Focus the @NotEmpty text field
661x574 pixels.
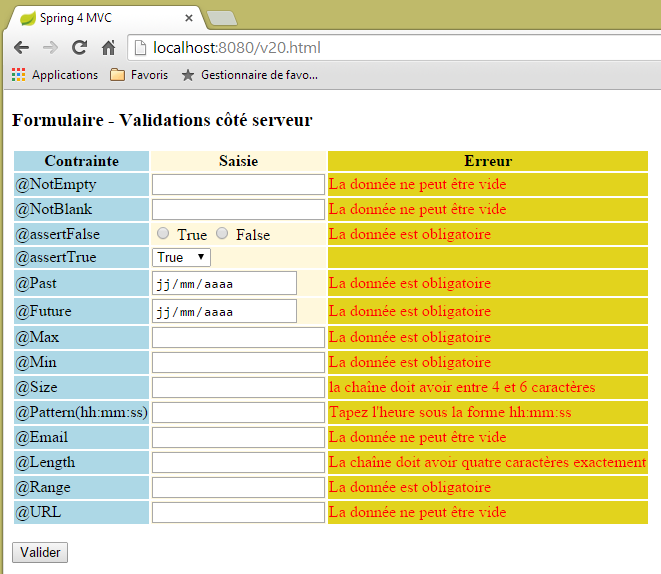[238, 185]
